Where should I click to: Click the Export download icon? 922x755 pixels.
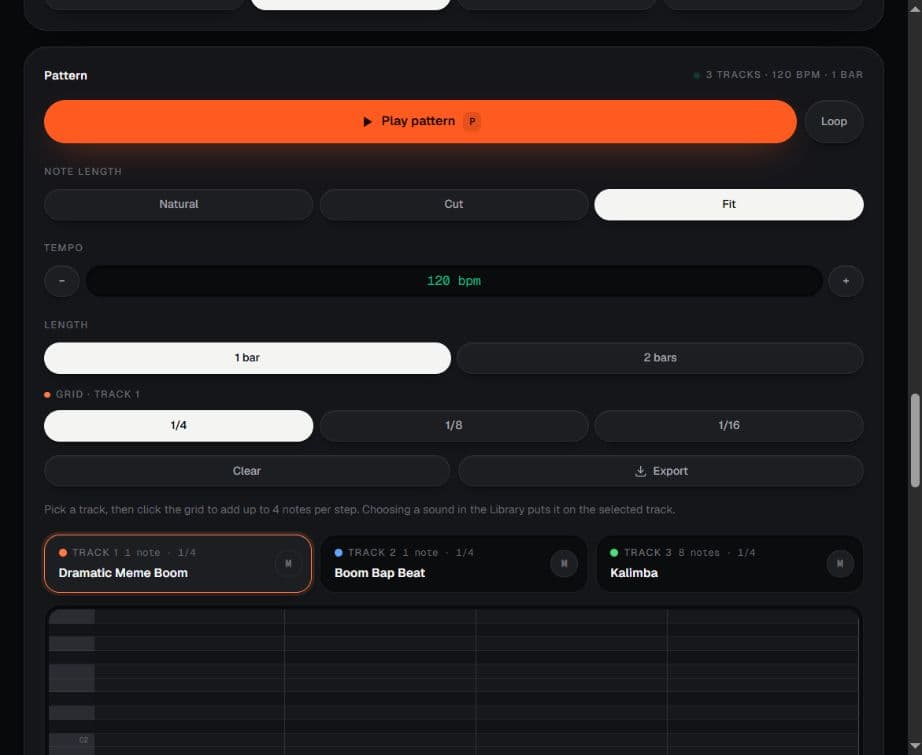point(640,471)
